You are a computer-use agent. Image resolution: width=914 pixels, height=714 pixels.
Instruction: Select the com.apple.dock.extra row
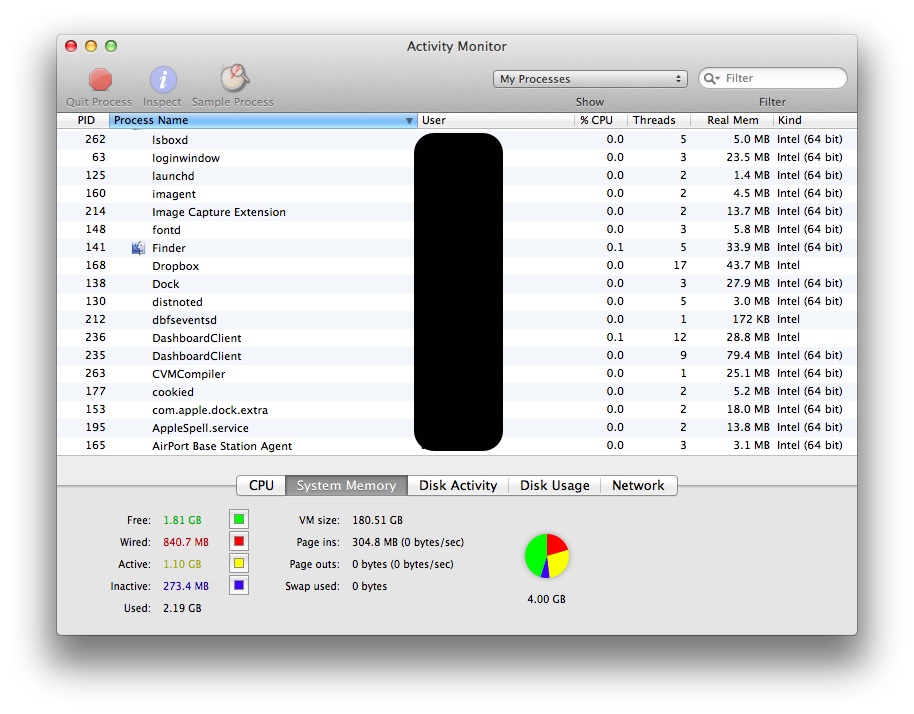pyautogui.click(x=457, y=410)
